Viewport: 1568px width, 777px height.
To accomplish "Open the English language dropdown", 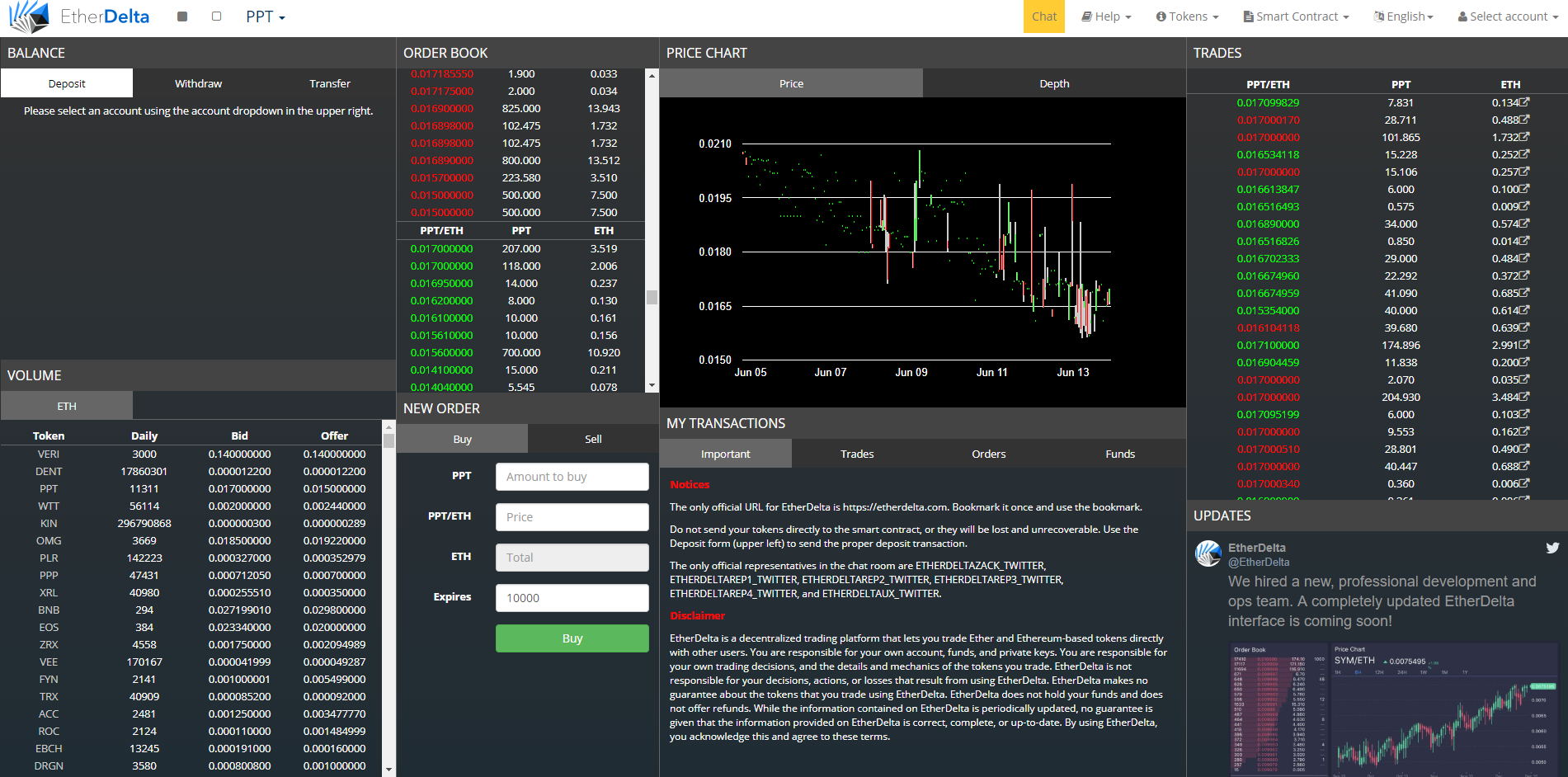I will [x=1404, y=16].
